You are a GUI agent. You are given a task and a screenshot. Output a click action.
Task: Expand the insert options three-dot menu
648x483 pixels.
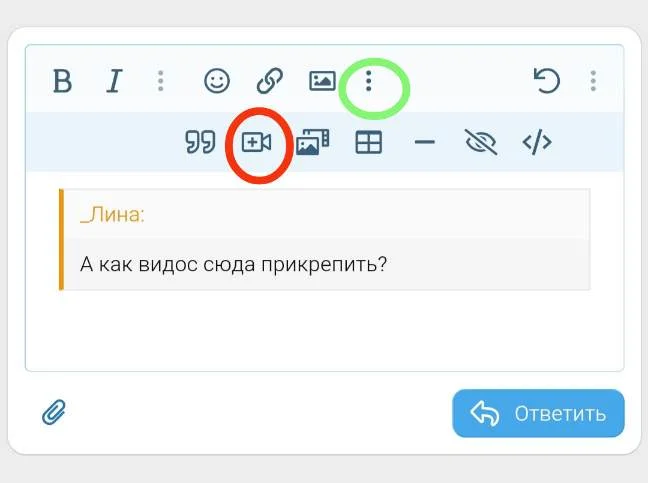click(369, 82)
